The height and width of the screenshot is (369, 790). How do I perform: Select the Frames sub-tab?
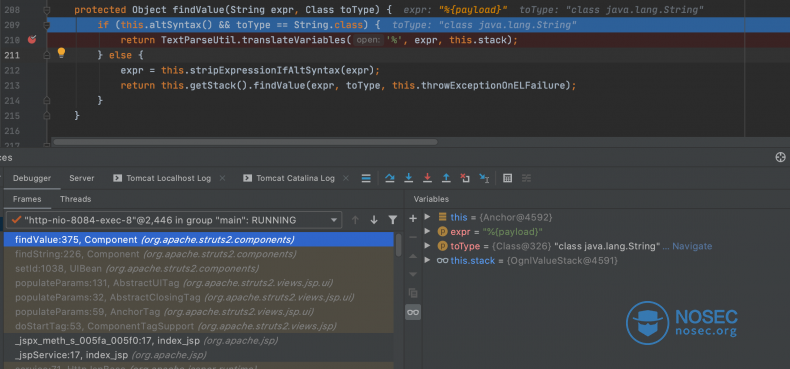(27, 199)
